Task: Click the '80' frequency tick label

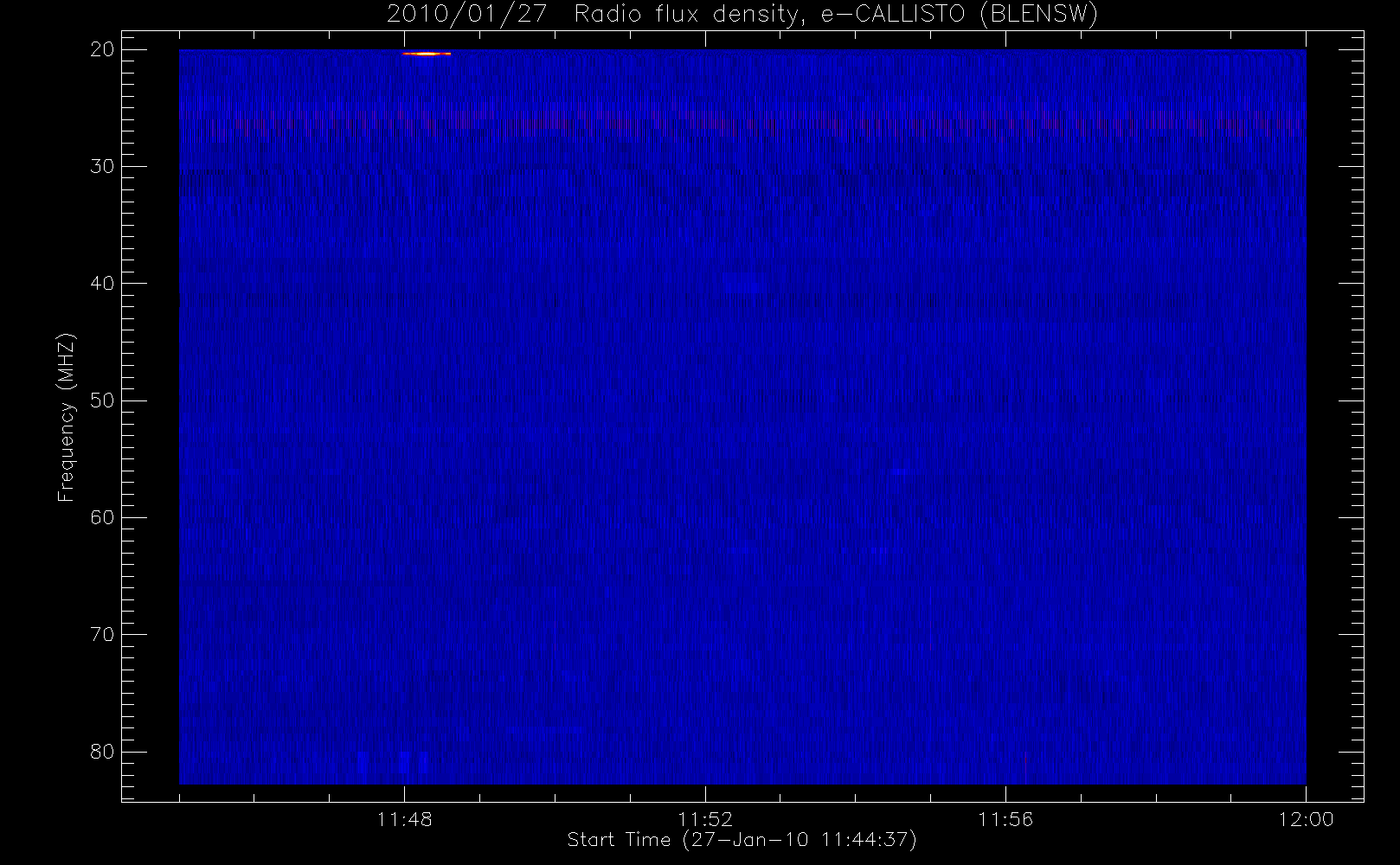Action: pos(102,752)
